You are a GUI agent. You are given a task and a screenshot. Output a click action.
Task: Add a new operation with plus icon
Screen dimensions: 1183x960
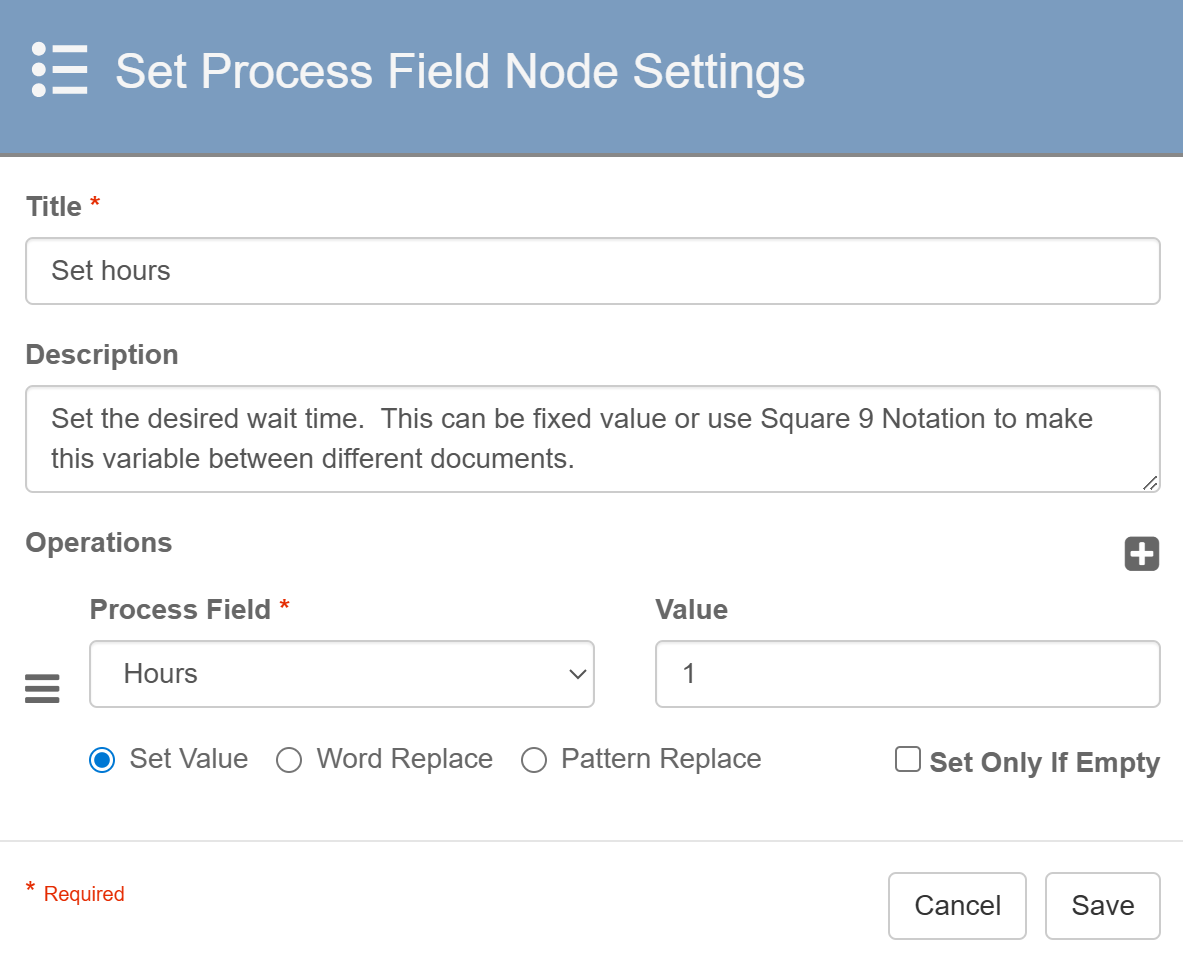pos(1141,554)
